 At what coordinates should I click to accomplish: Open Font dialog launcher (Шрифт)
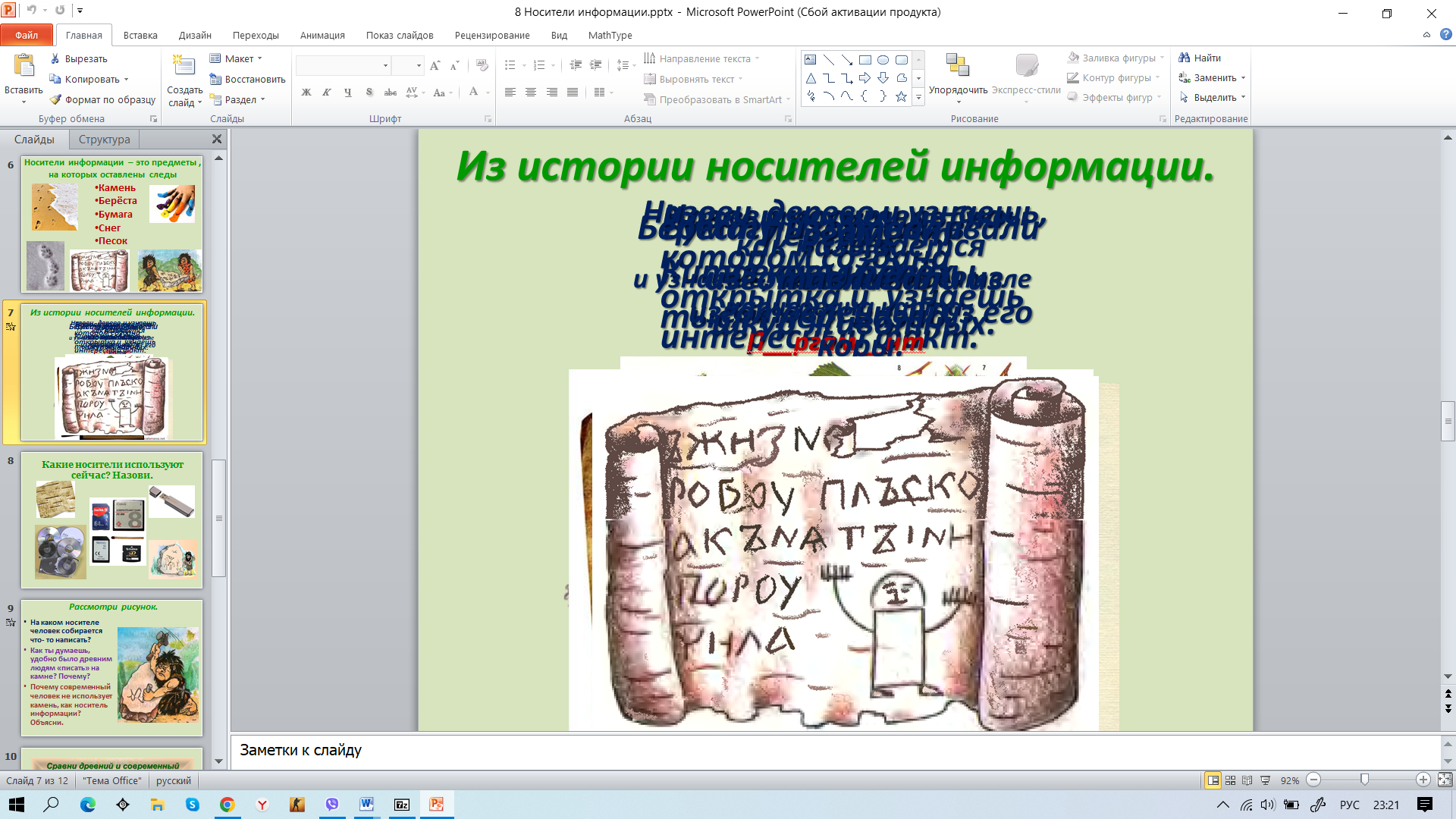click(488, 119)
